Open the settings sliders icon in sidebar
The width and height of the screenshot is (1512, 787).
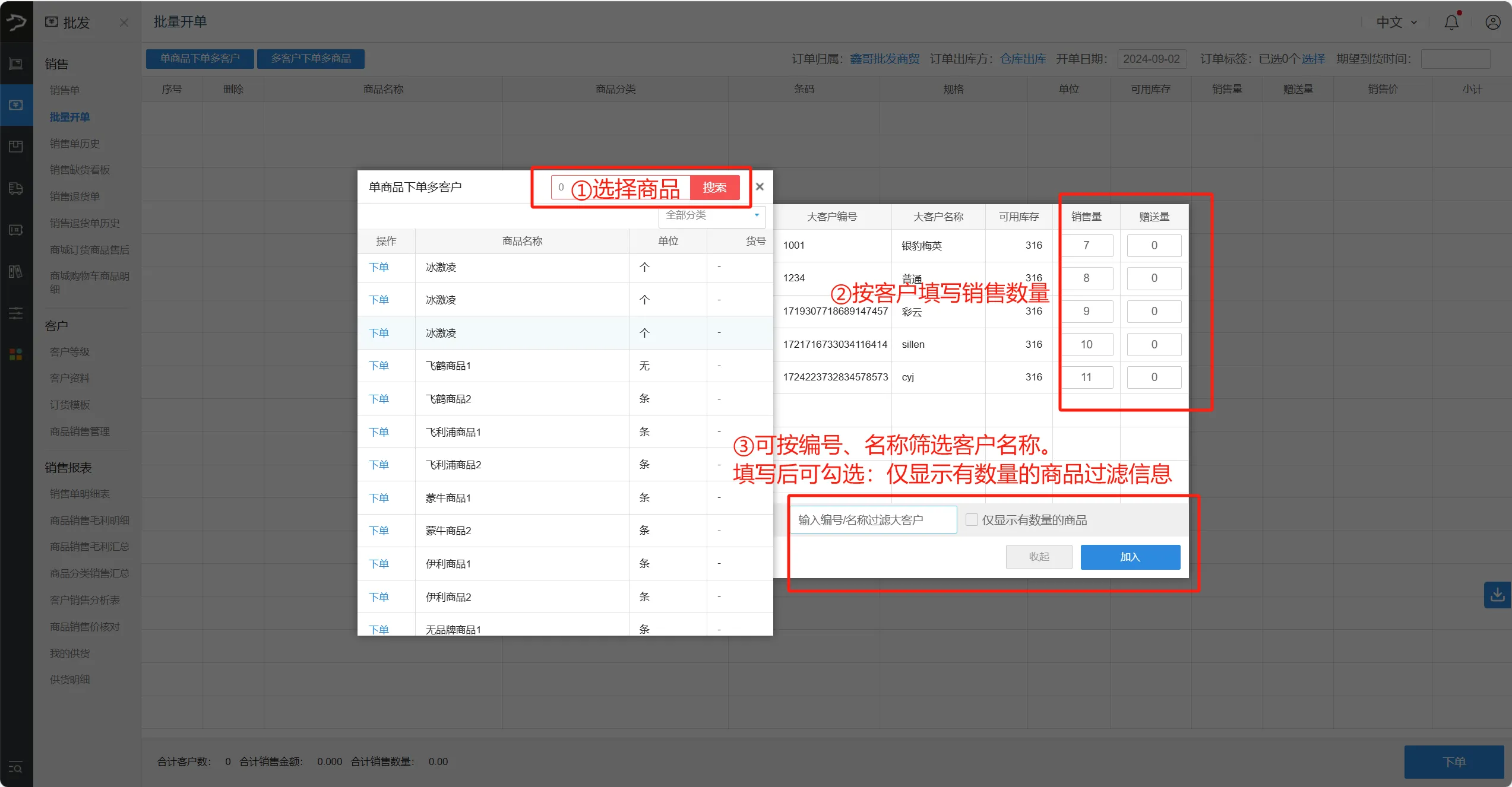(x=15, y=313)
